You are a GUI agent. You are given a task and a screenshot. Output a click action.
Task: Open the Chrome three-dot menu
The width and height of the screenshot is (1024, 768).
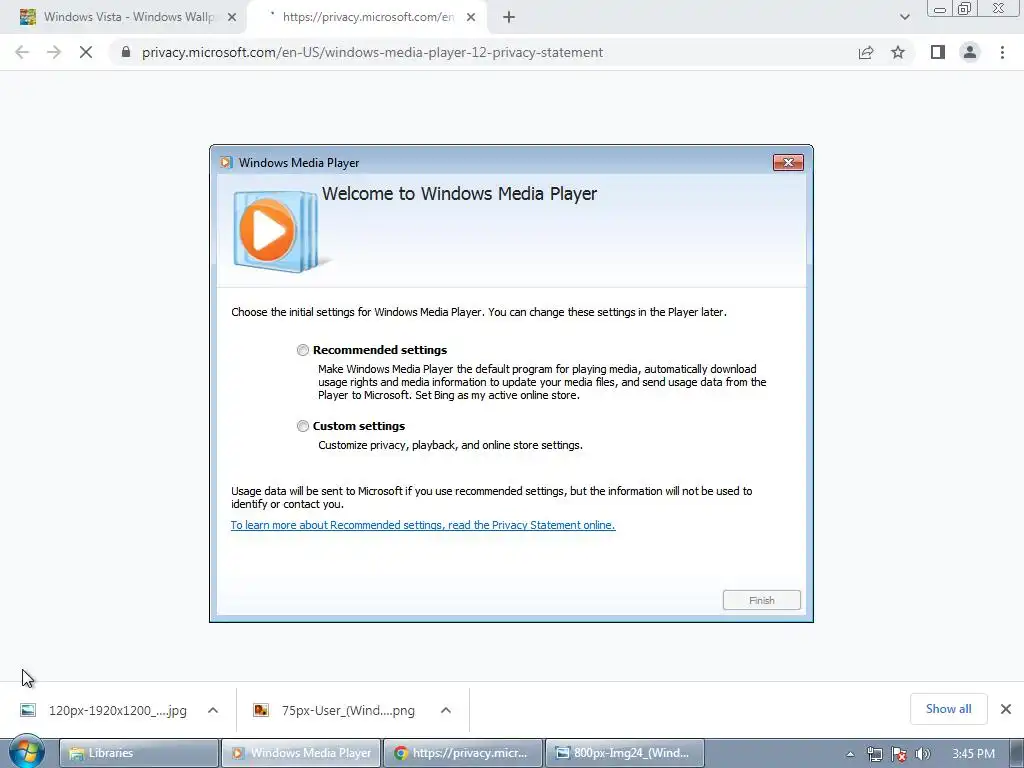[1002, 52]
